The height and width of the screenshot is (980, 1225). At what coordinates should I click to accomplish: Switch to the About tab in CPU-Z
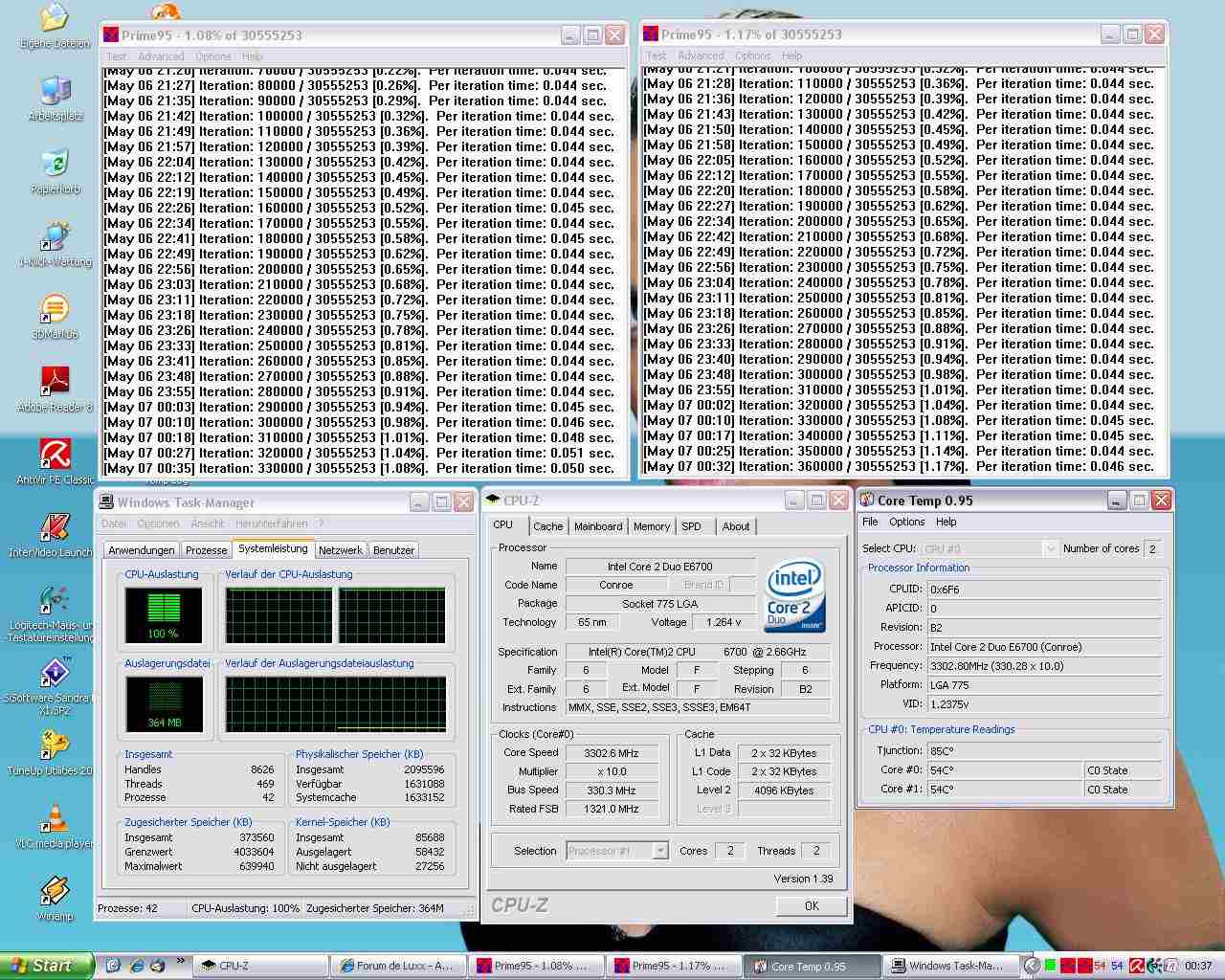click(x=736, y=526)
